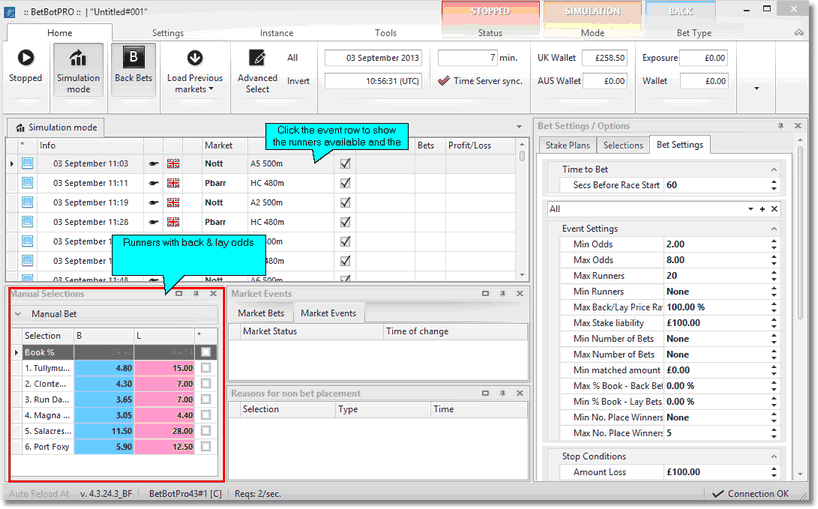Collapse the Manual Bet group
This screenshot has width=818, height=509.
18,314
